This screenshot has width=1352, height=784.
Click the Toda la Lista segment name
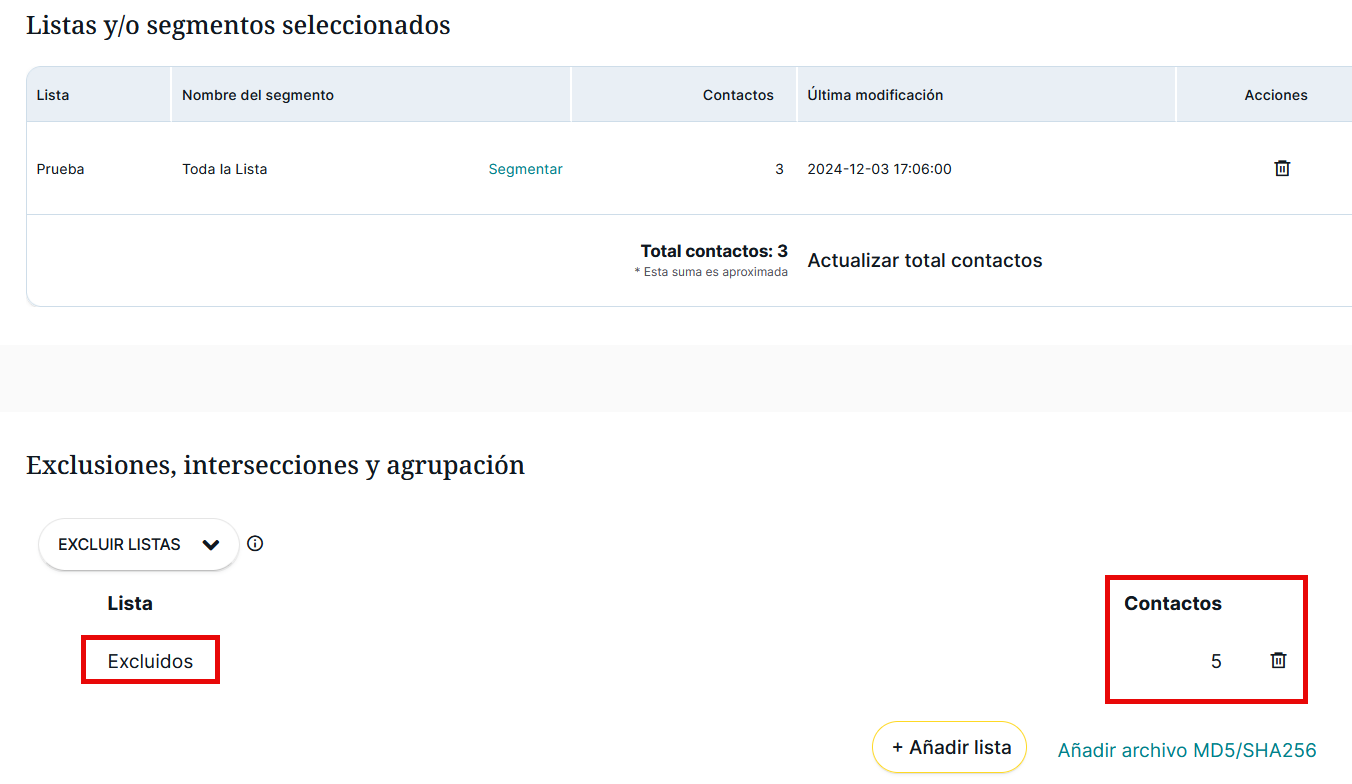pos(225,169)
